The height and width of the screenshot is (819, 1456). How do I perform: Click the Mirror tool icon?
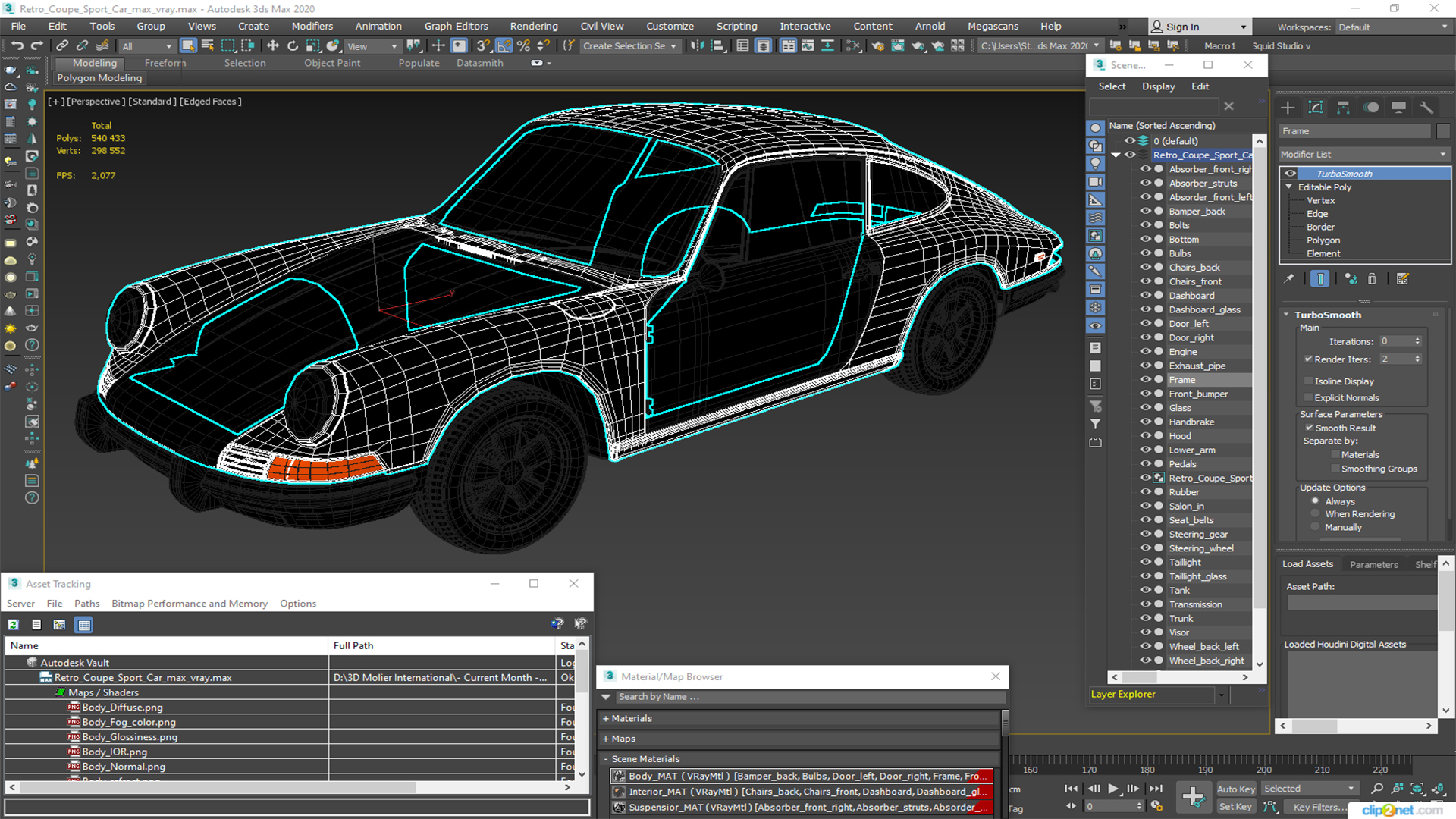pyautogui.click(x=697, y=45)
